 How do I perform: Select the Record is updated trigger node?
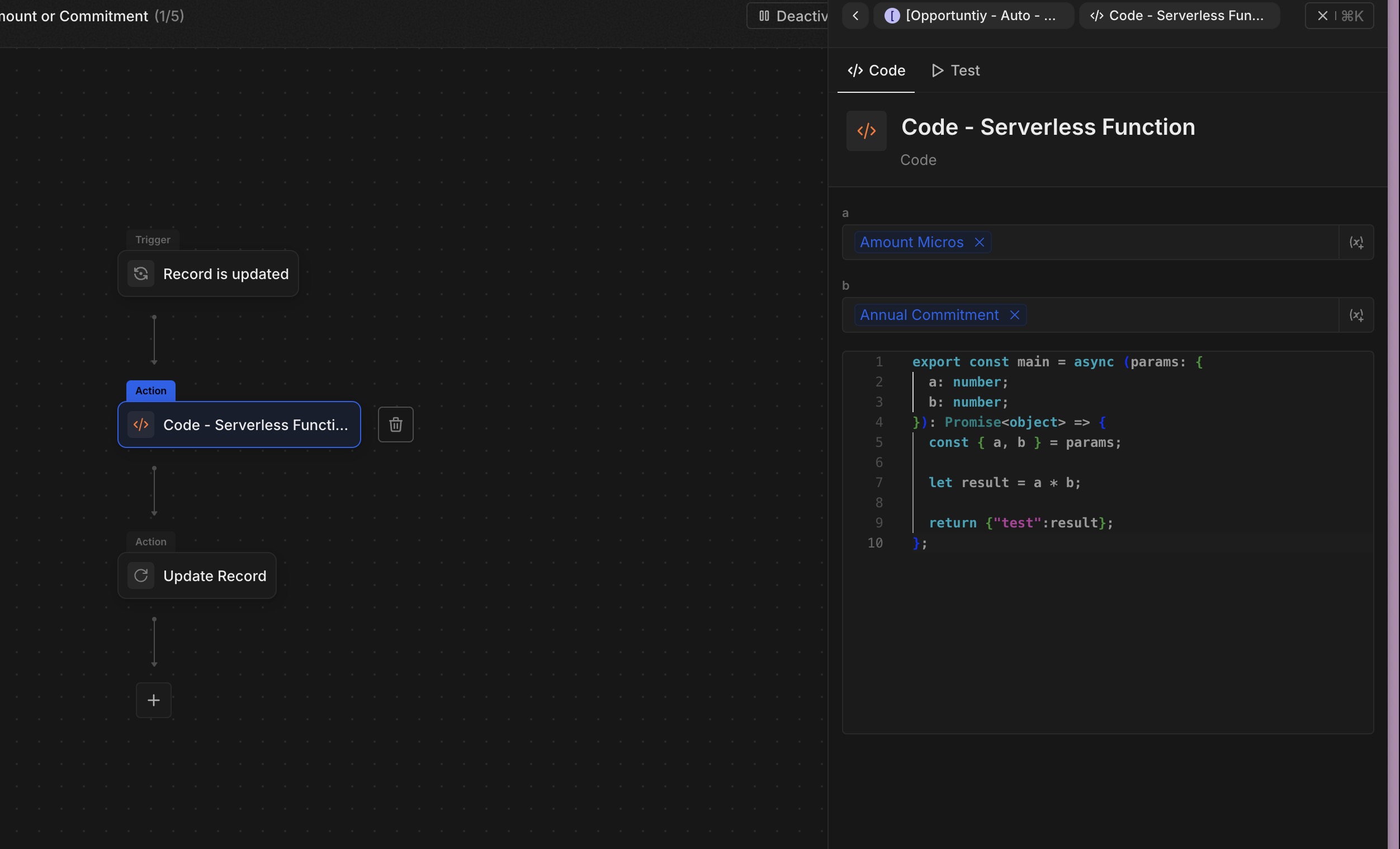click(208, 274)
